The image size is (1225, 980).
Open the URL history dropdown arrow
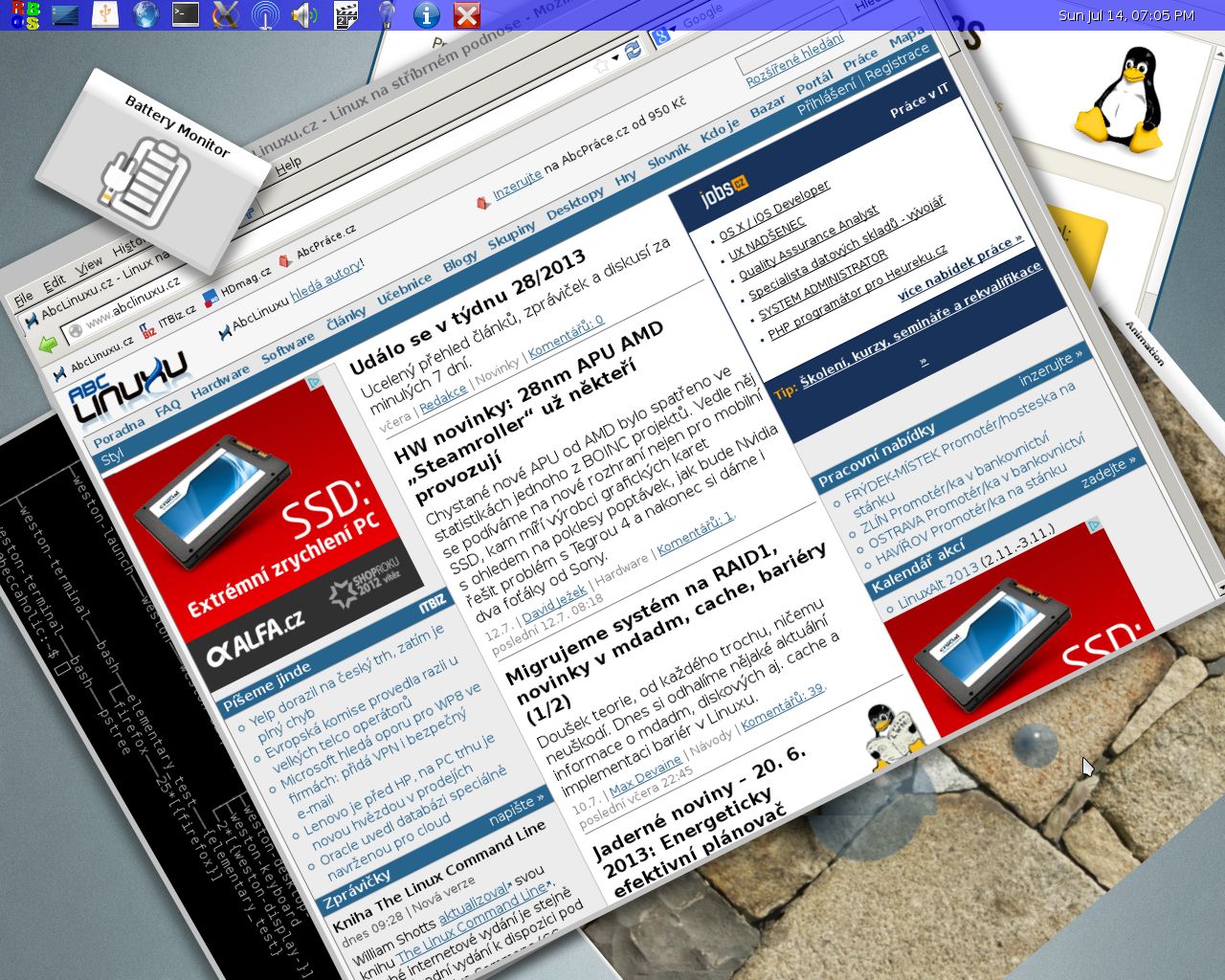[616, 57]
